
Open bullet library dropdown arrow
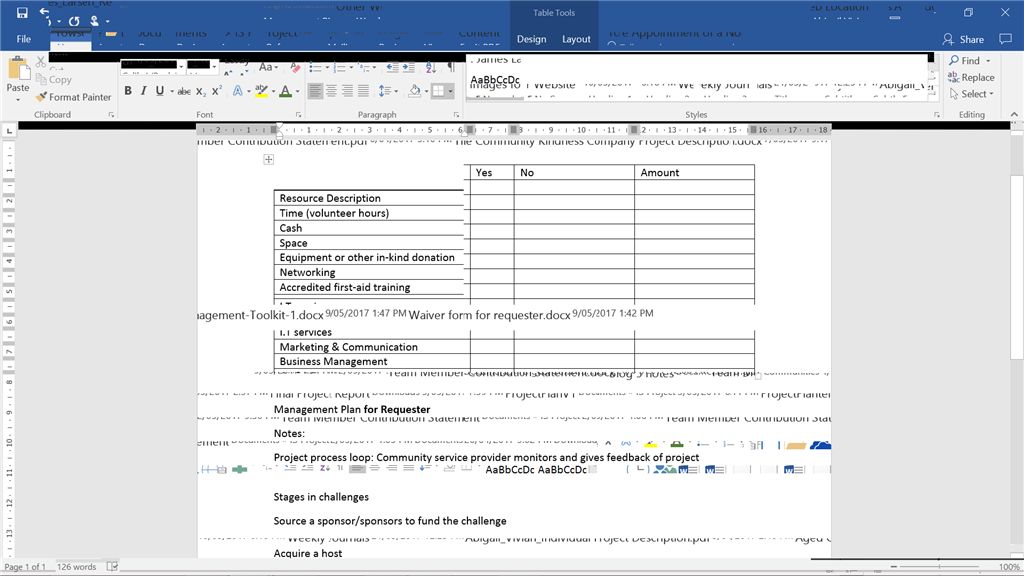327,67
